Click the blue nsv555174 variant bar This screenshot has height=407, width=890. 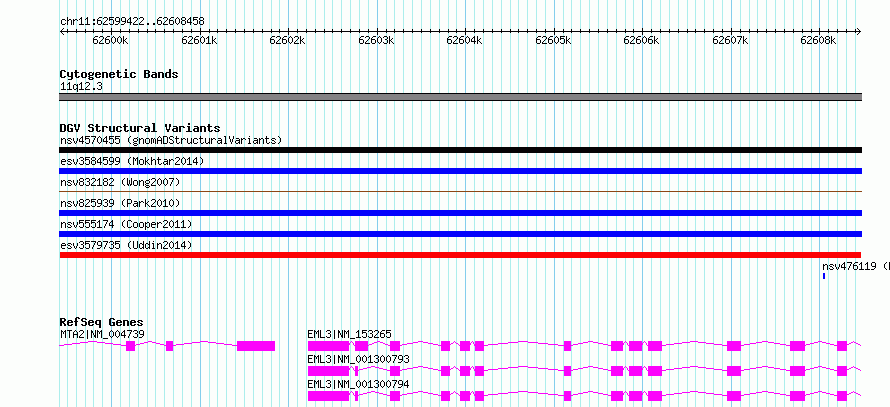click(461, 234)
